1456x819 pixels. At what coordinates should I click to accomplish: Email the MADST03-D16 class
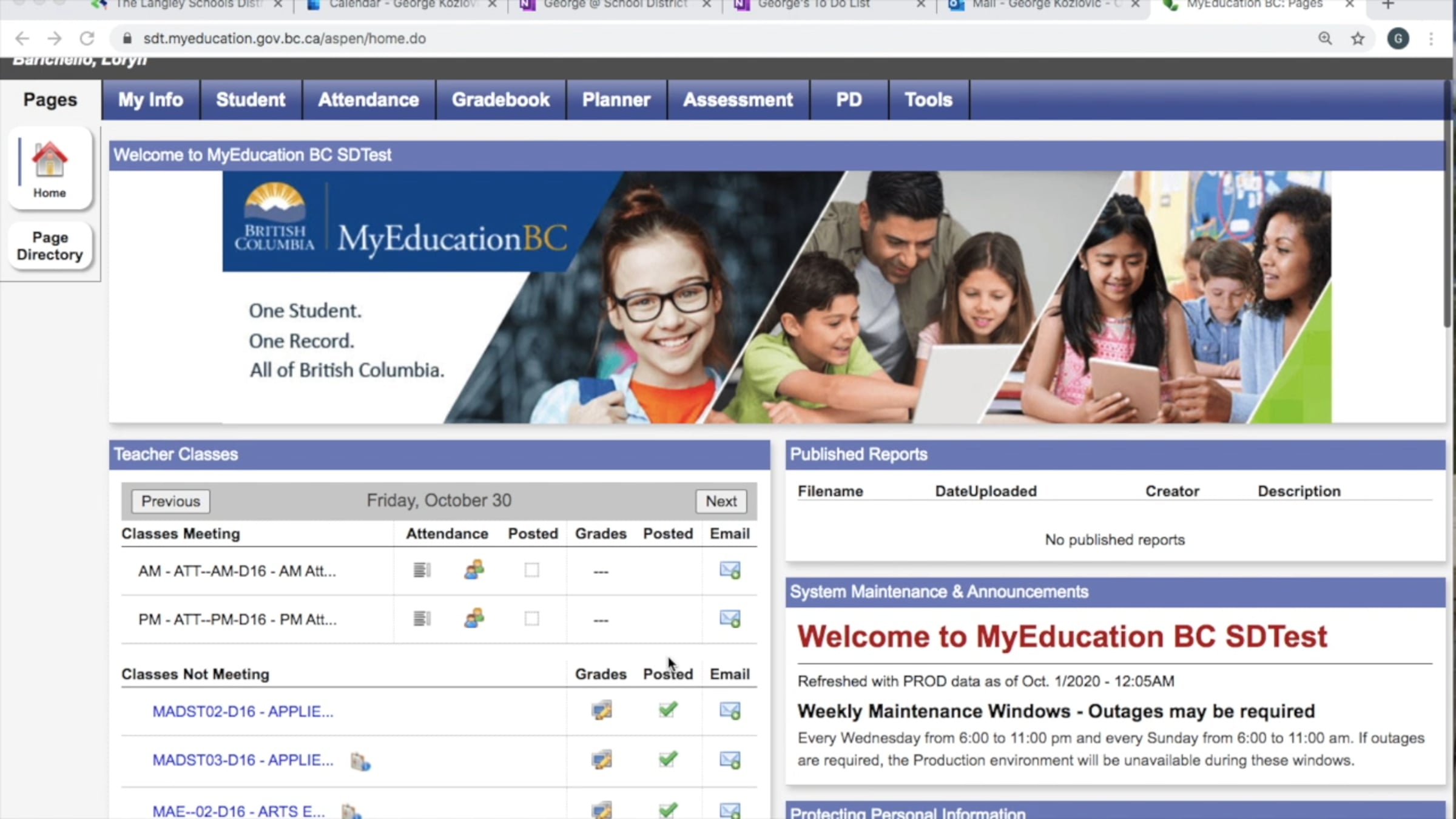coord(730,760)
